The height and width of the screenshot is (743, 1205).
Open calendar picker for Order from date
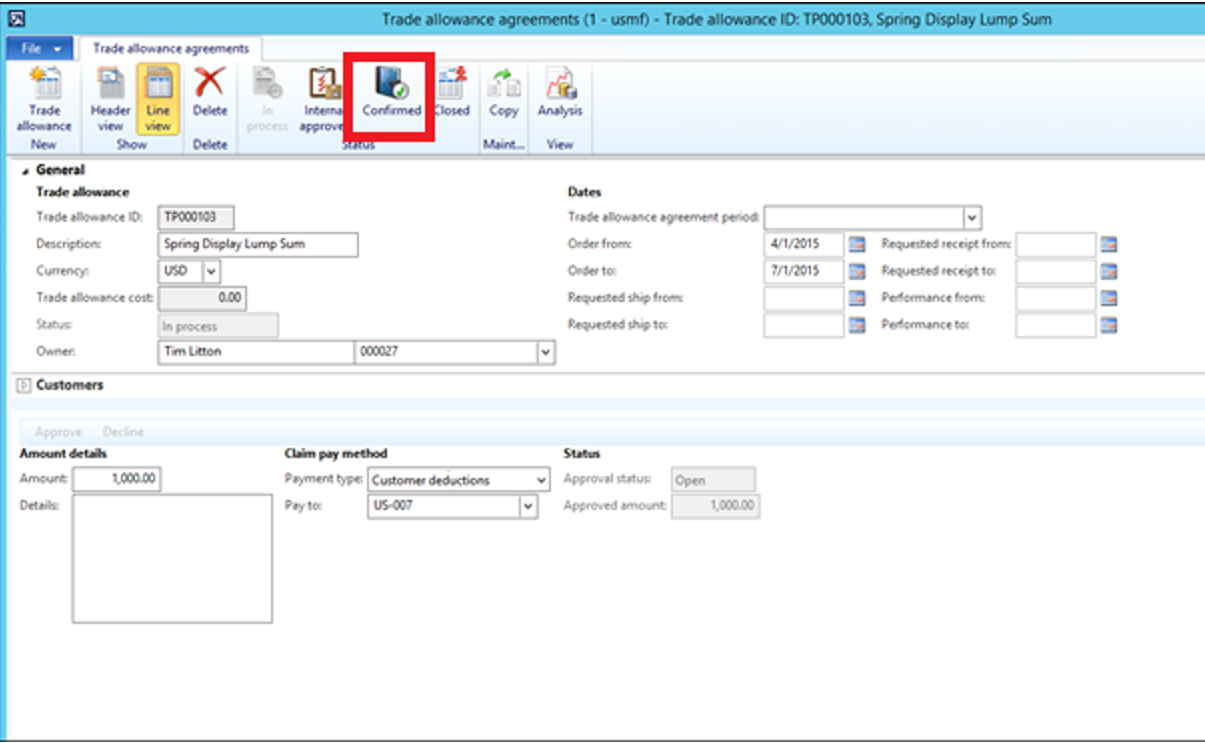(x=857, y=244)
